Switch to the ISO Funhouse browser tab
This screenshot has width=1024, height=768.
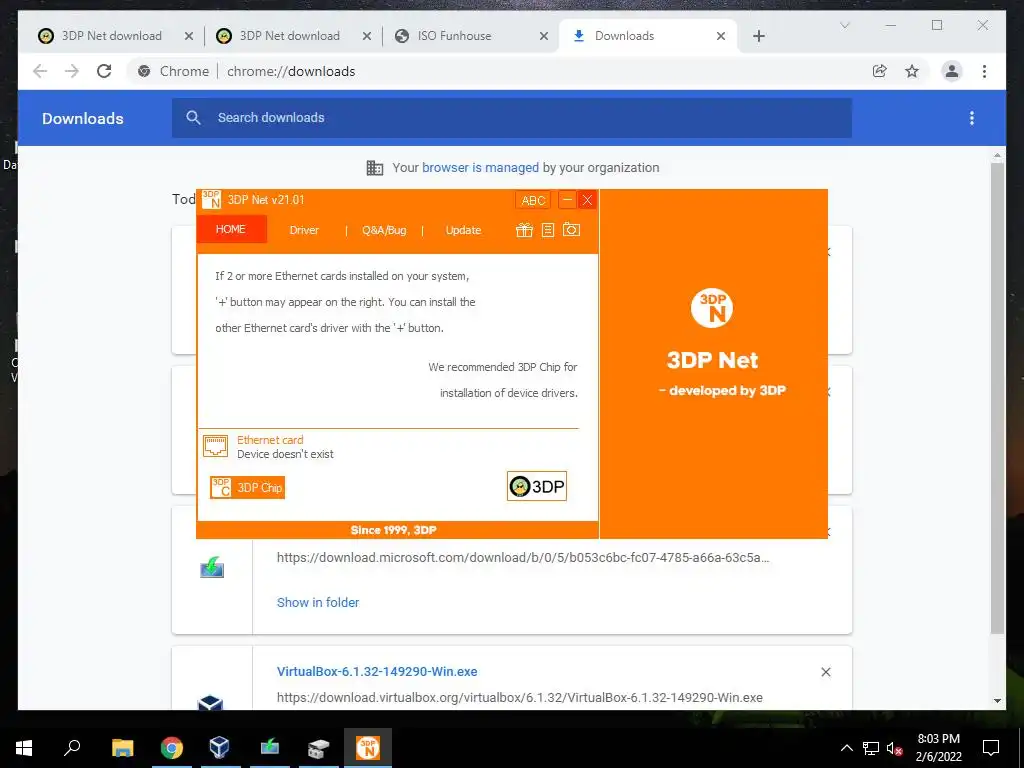[x=455, y=36]
